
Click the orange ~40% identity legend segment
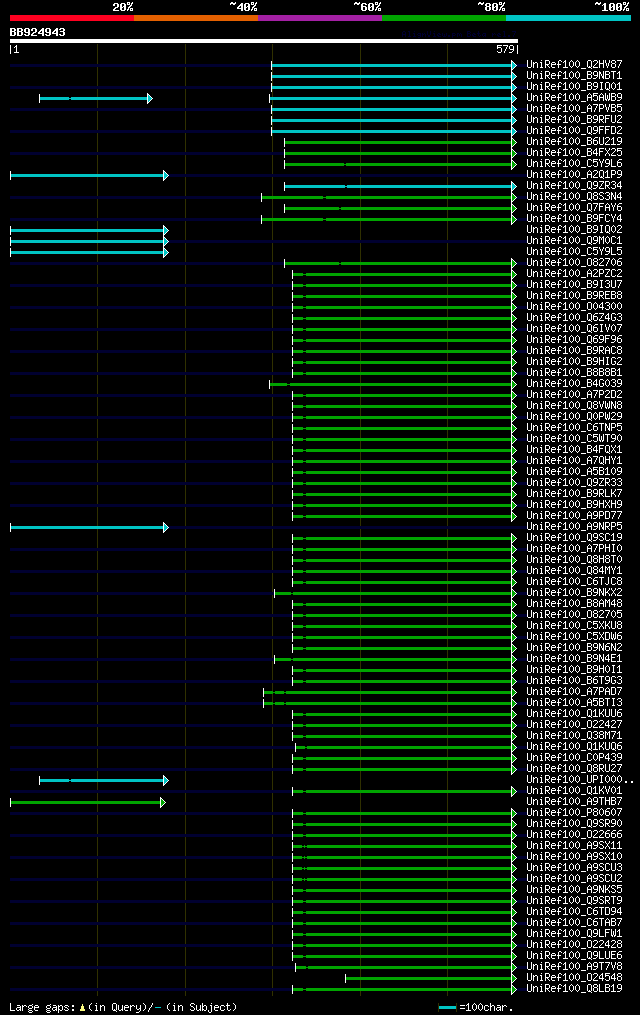(x=196, y=18)
